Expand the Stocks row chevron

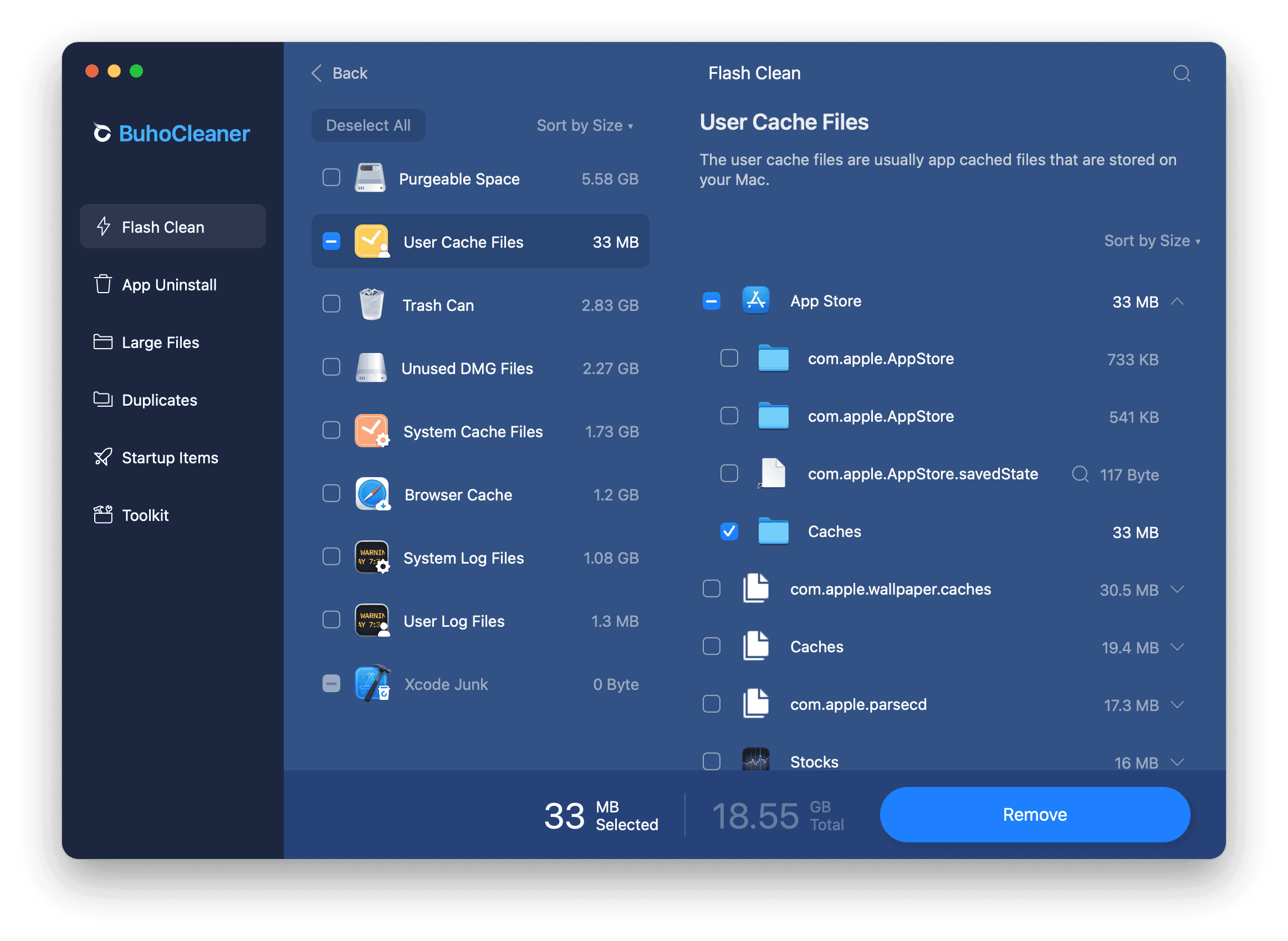(x=1178, y=762)
